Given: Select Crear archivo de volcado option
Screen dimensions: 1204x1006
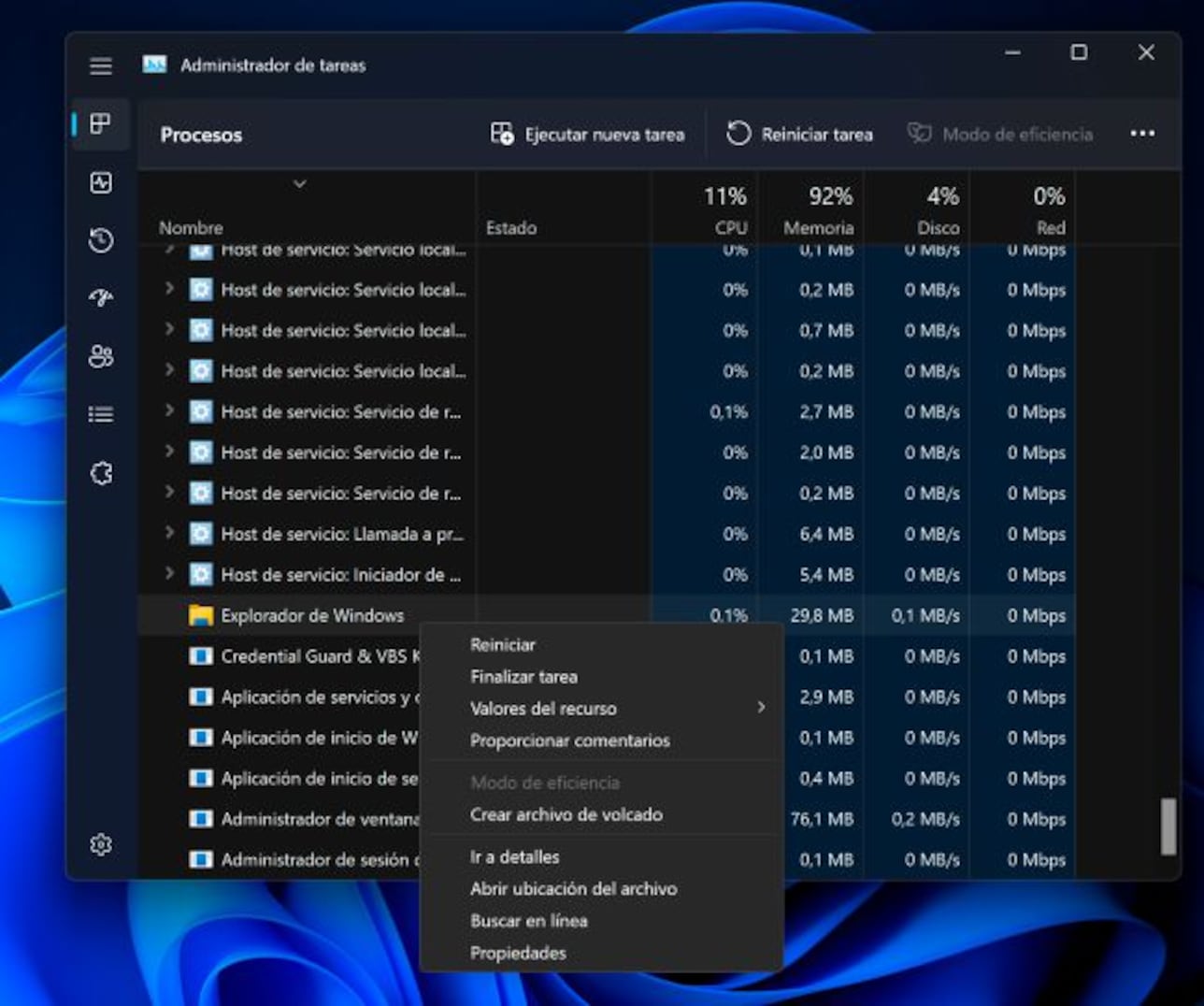Looking at the screenshot, I should [566, 814].
